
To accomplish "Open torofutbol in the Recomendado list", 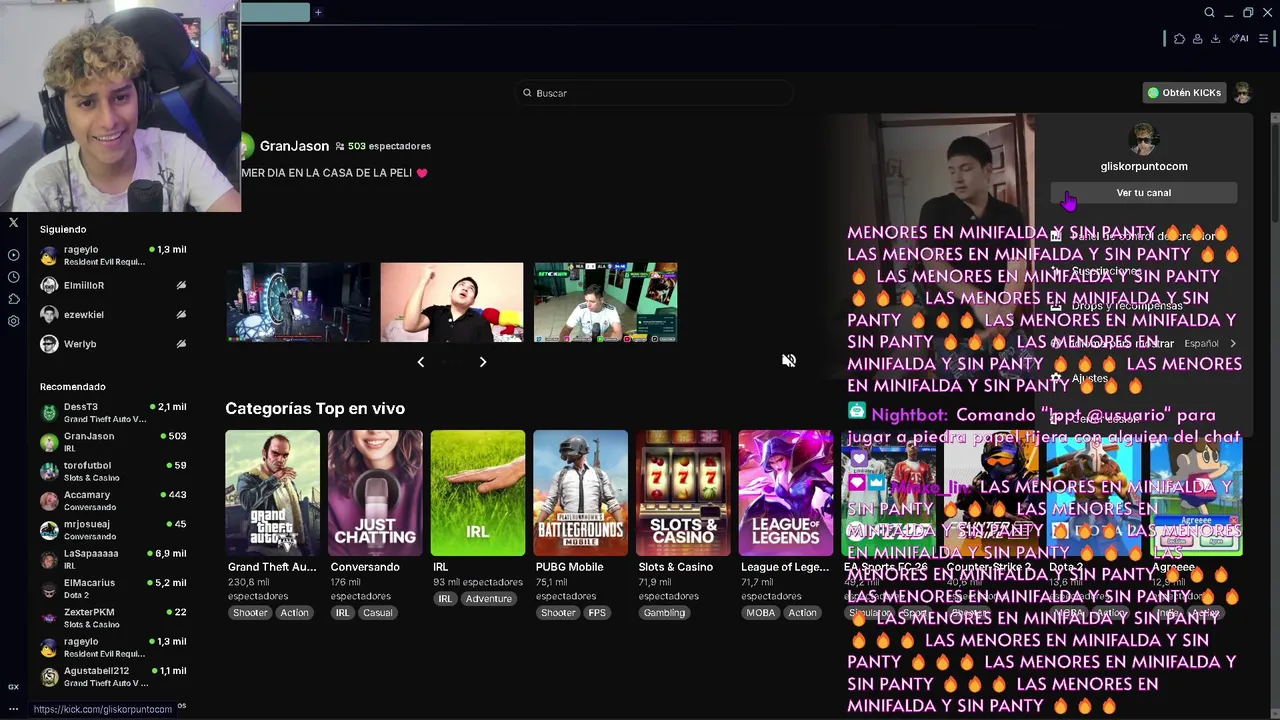I will (113, 471).
